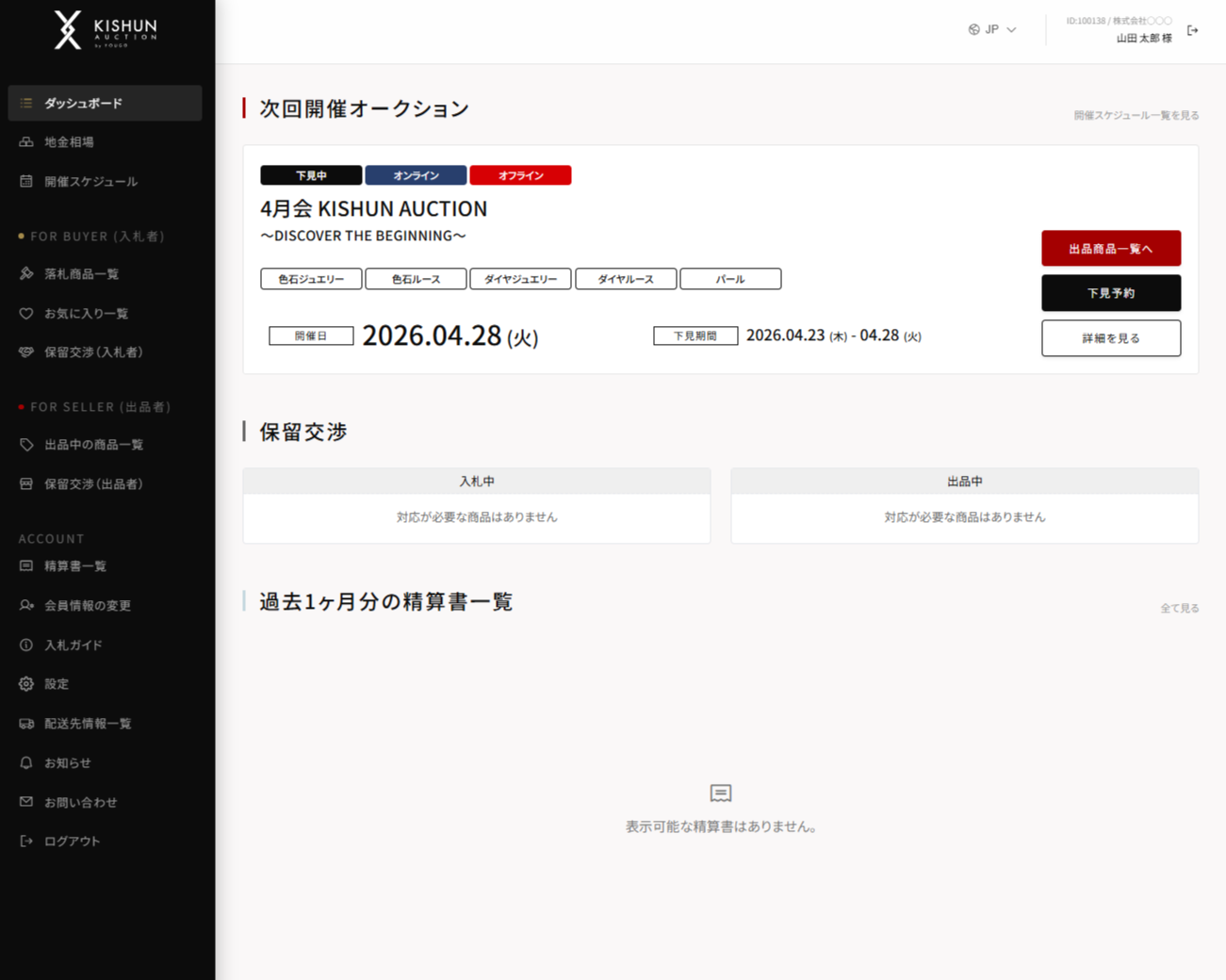1226x980 pixels.
Task: Click the 全て見る link for 精算書
Action: pos(1179,609)
